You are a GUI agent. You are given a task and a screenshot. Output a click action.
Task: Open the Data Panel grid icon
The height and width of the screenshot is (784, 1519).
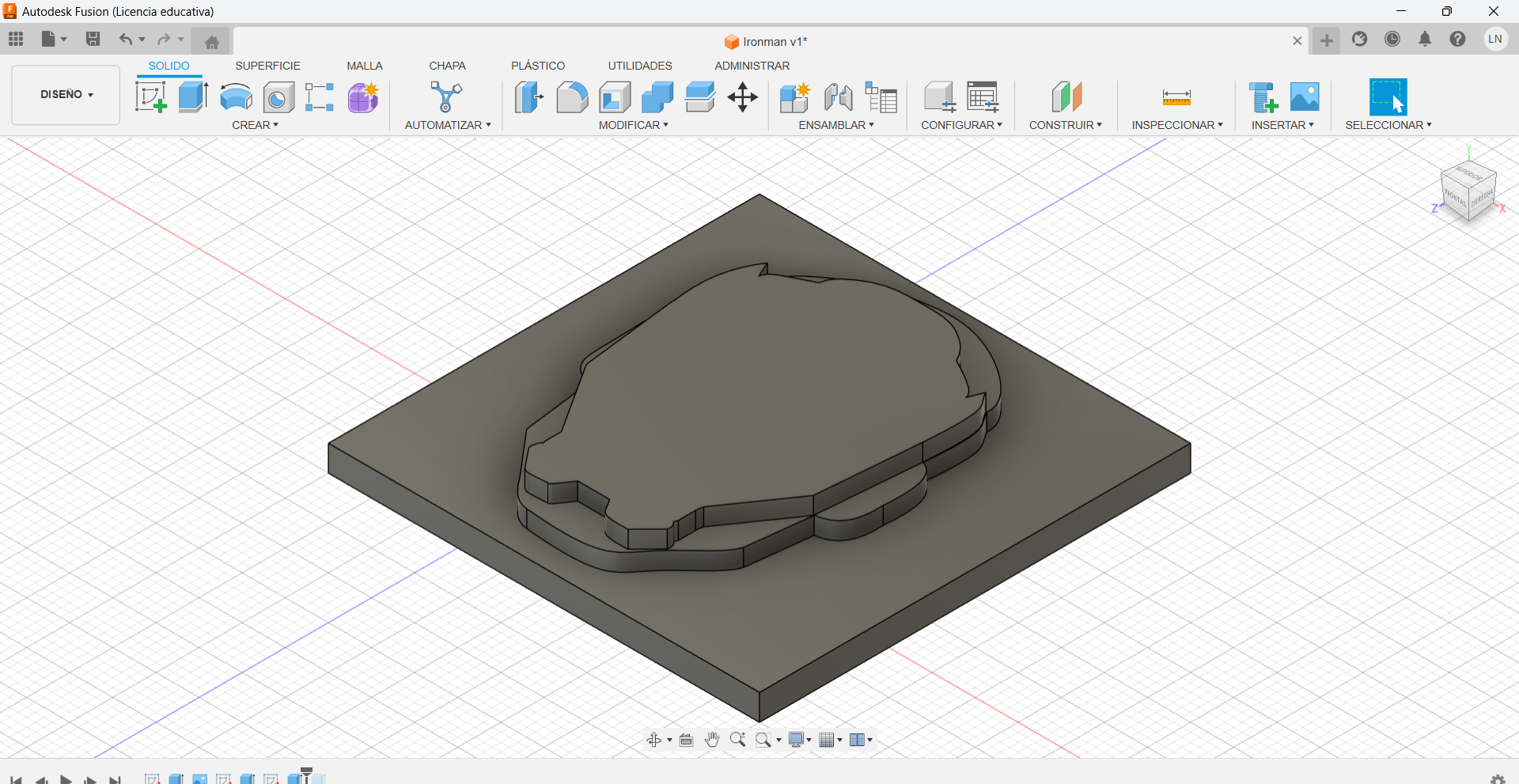tap(16, 39)
